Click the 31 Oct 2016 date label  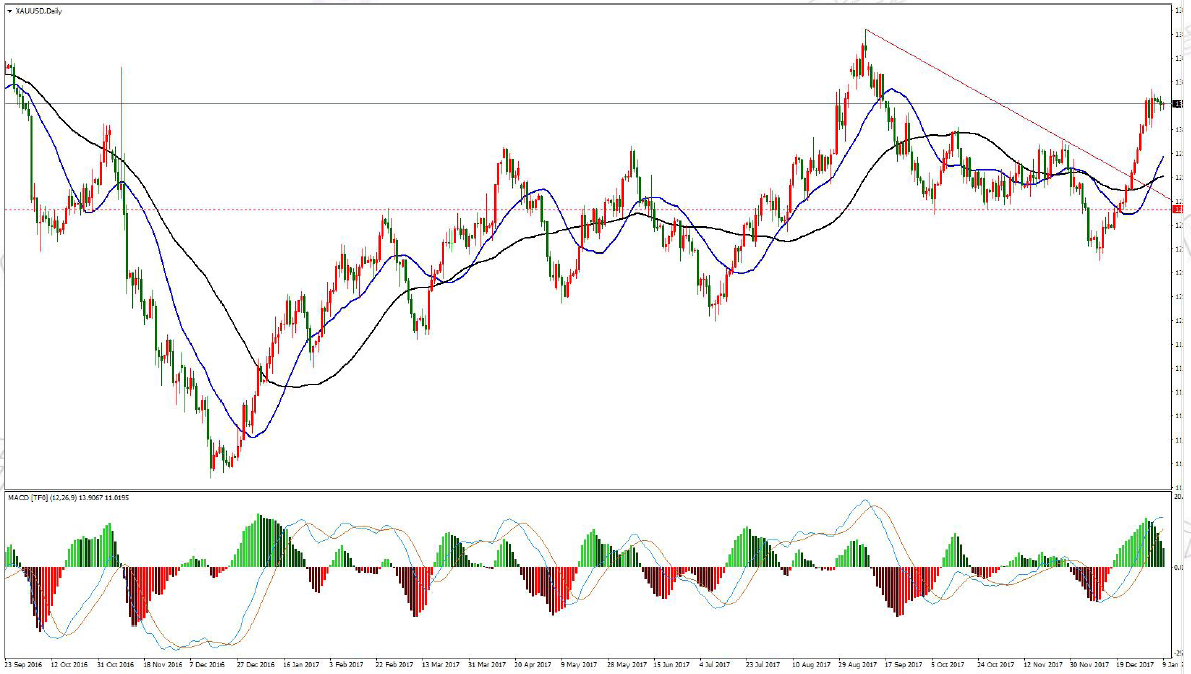[115, 665]
